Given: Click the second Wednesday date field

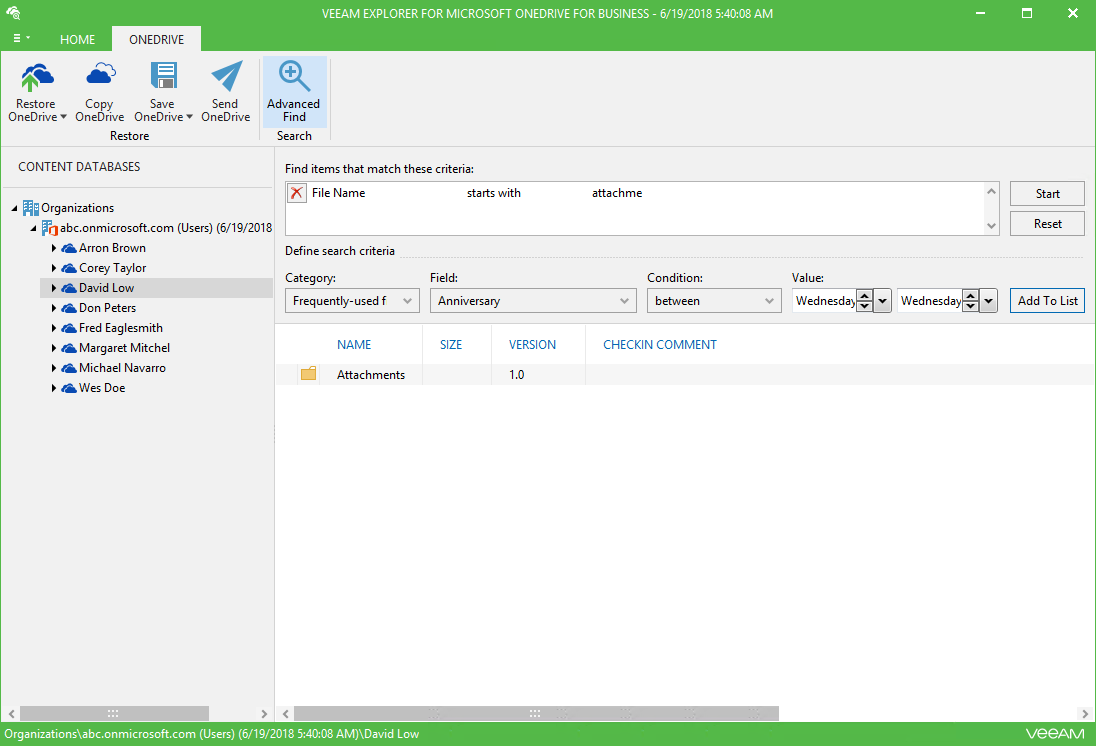Looking at the screenshot, I should (930, 301).
